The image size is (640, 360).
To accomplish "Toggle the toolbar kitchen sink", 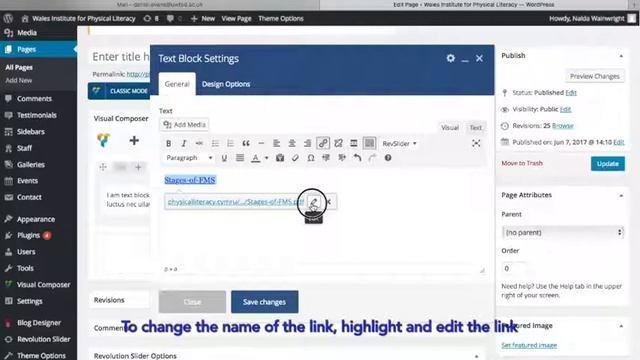I will [369, 143].
